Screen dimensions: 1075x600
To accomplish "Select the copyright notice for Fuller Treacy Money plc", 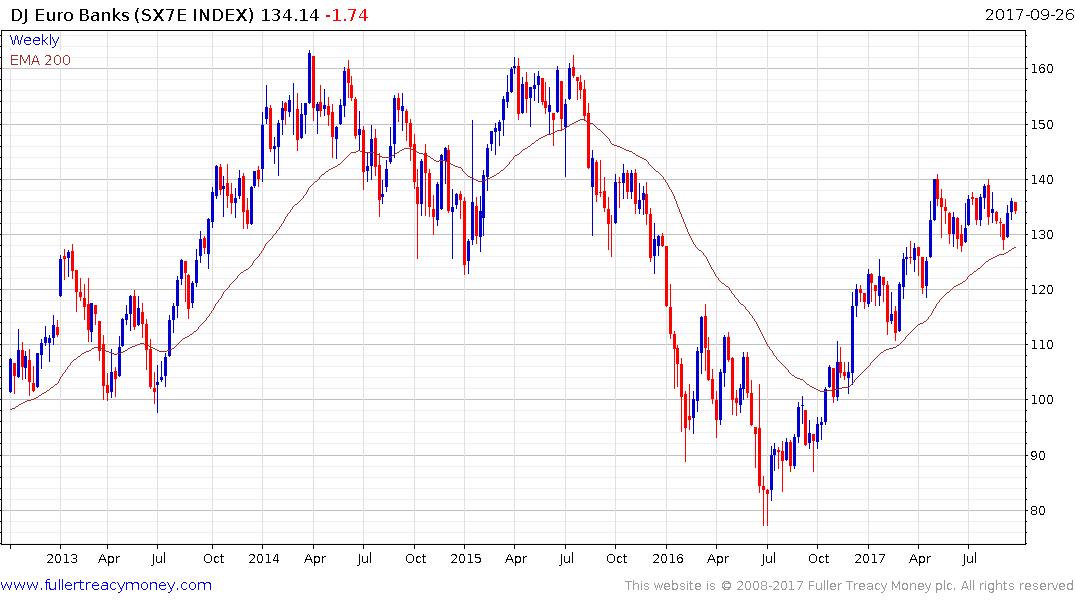I will click(849, 586).
